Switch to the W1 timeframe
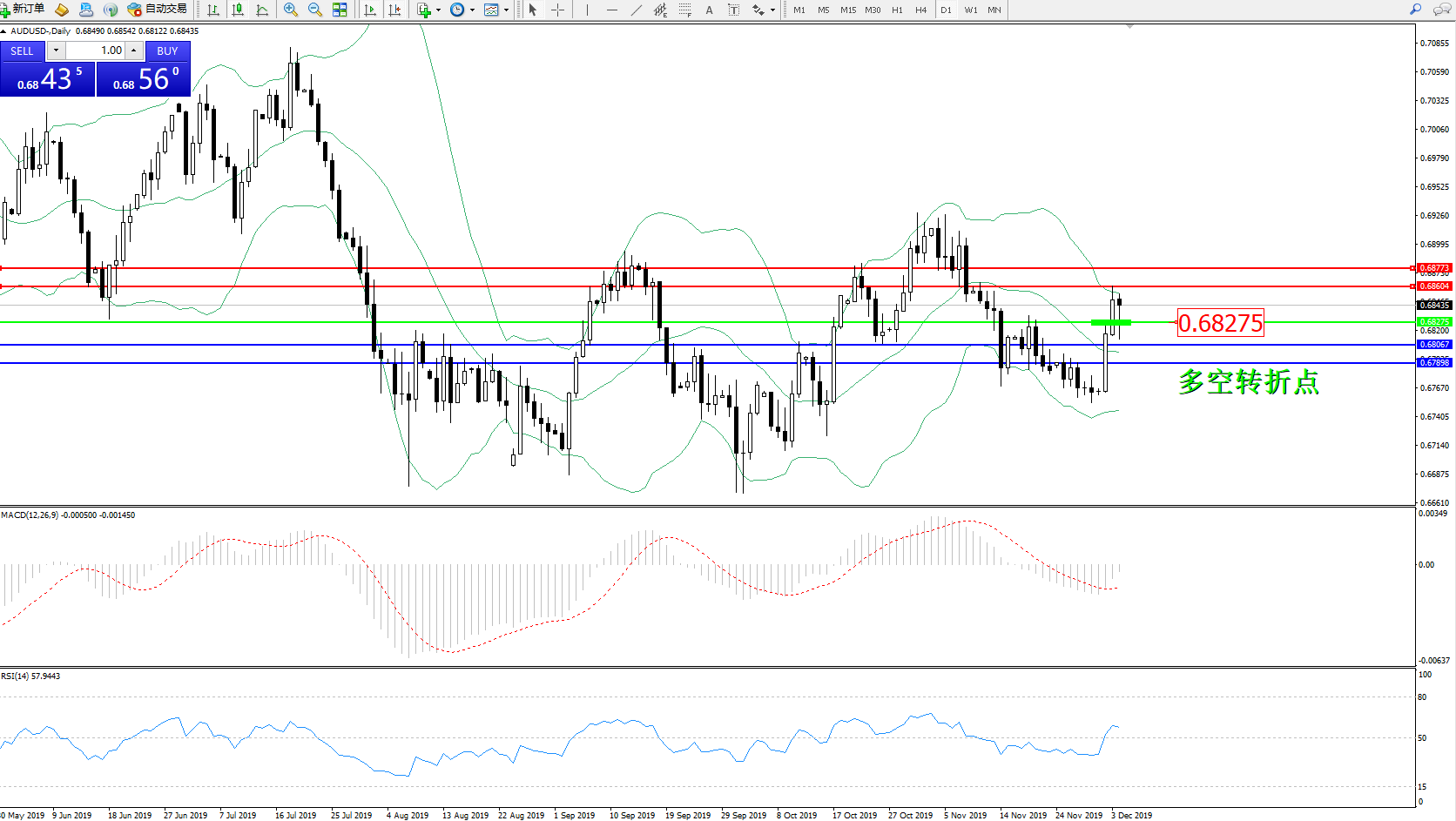The image size is (1456, 821). pyautogui.click(x=970, y=10)
